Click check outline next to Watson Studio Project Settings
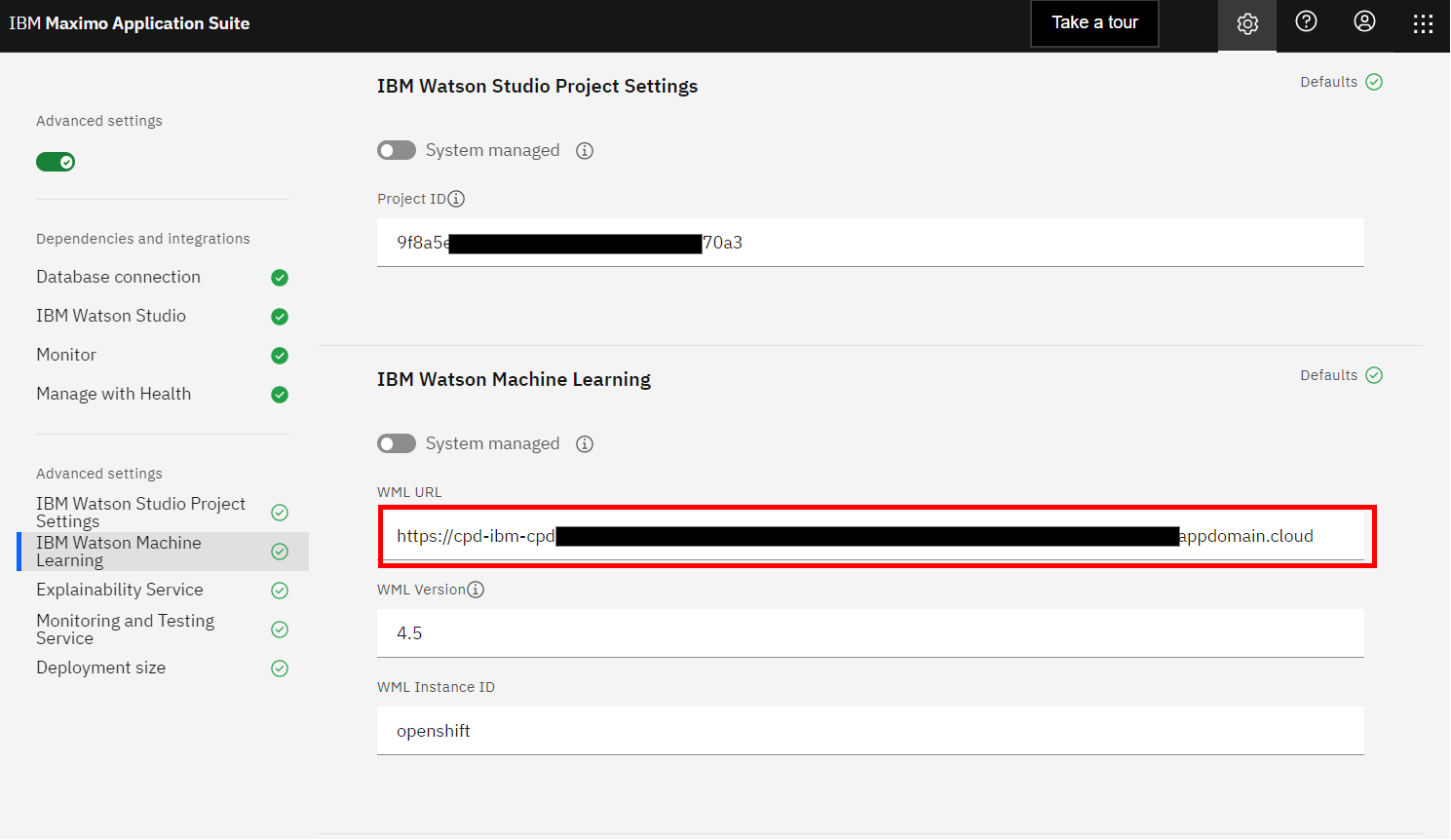Image resolution: width=1451 pixels, height=840 pixels. coord(280,513)
